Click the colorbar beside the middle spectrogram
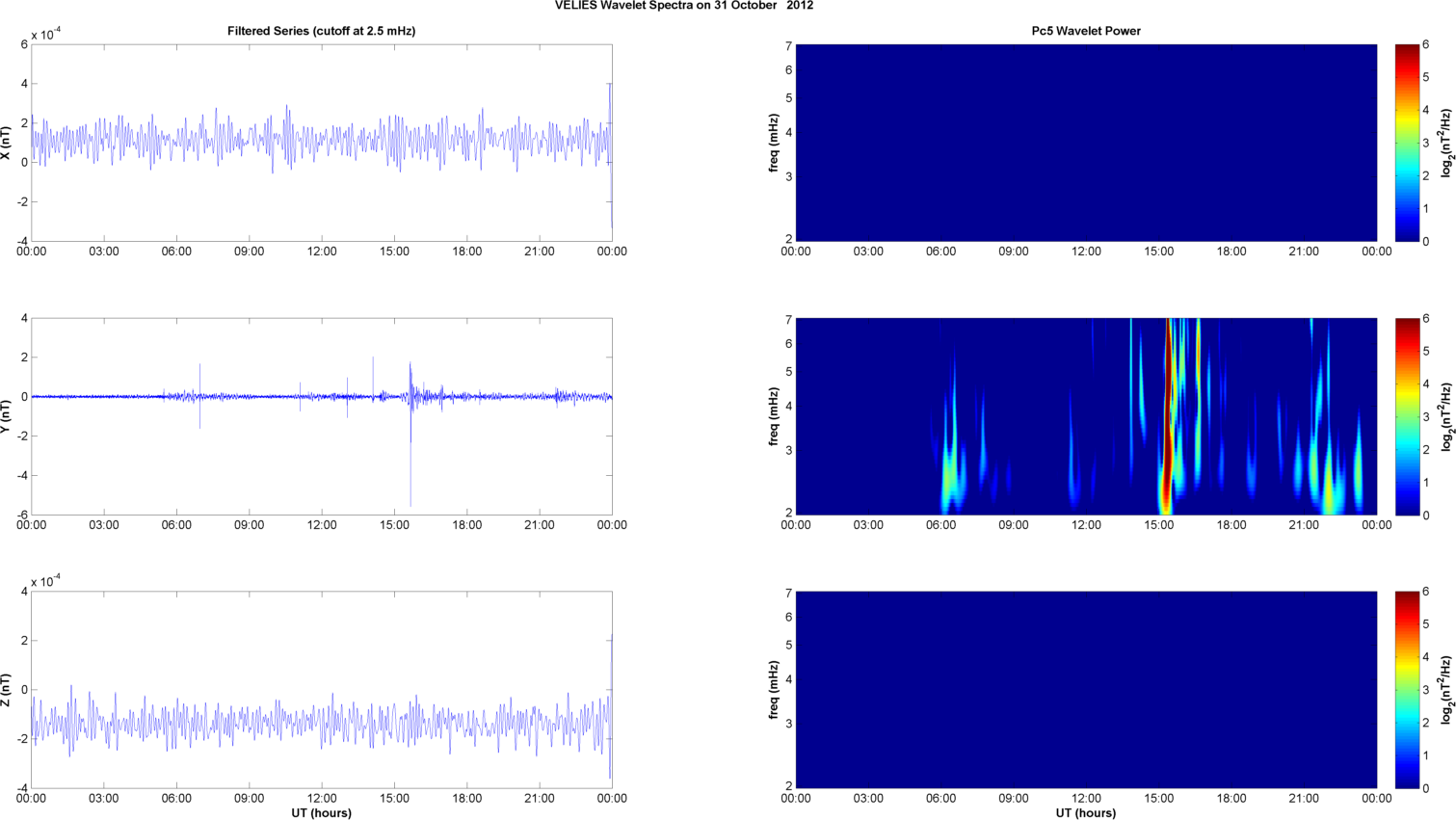Image resolution: width=1456 pixels, height=820 pixels. (x=1407, y=416)
